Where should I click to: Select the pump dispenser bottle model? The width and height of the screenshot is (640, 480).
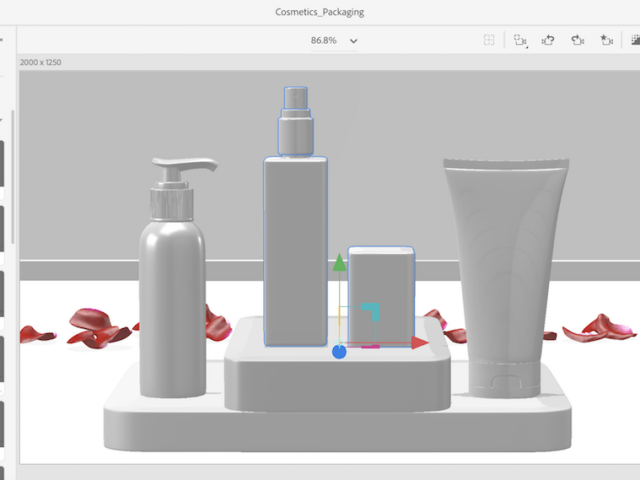point(171,300)
